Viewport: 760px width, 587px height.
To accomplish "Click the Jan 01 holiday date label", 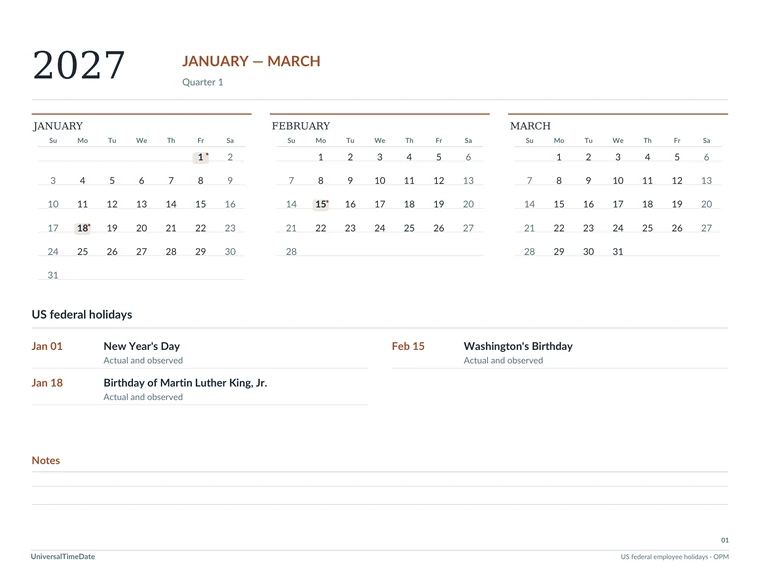I will 47,346.
